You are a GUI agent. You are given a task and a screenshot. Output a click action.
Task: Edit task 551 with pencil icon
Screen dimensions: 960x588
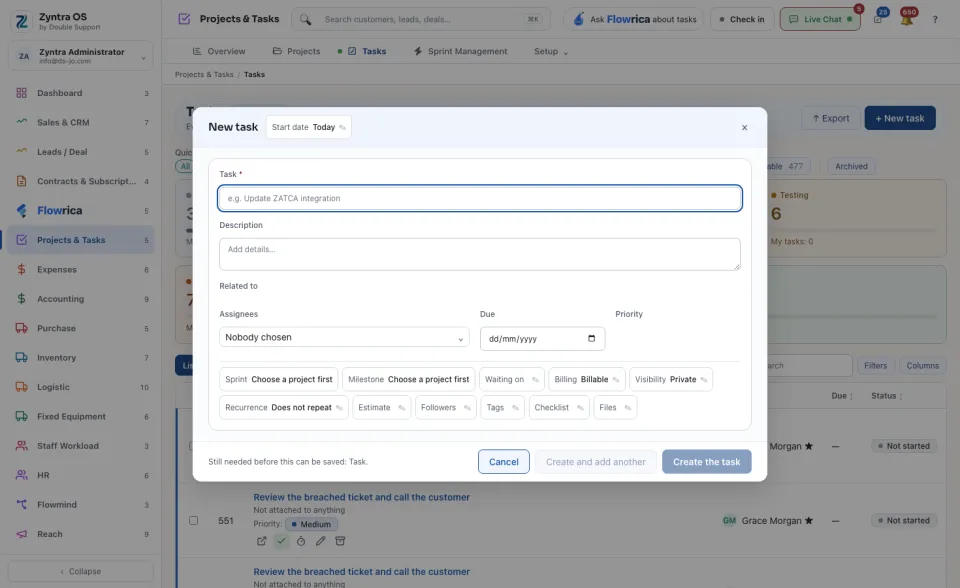(x=320, y=541)
